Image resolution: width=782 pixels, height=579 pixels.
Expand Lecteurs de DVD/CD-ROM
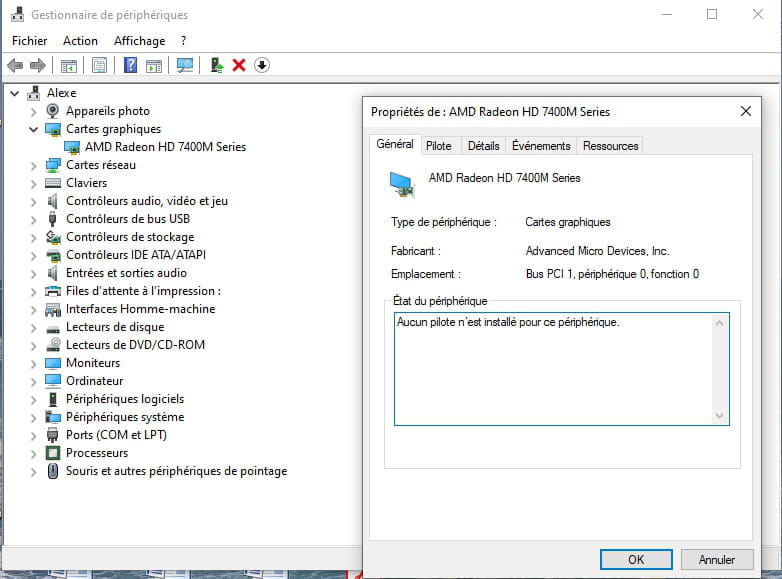pos(33,346)
